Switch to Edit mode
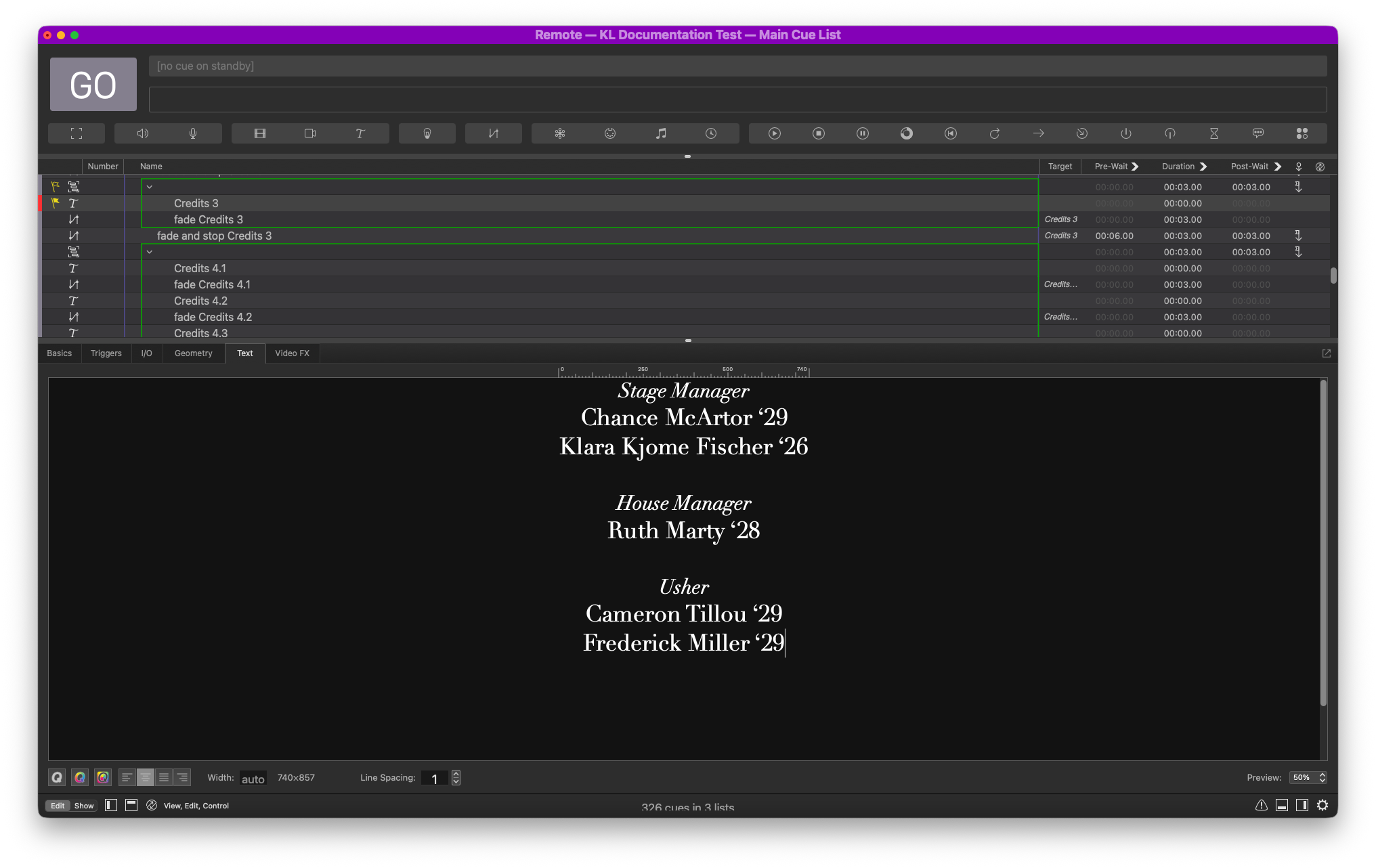This screenshot has height=868, width=1376. click(58, 806)
